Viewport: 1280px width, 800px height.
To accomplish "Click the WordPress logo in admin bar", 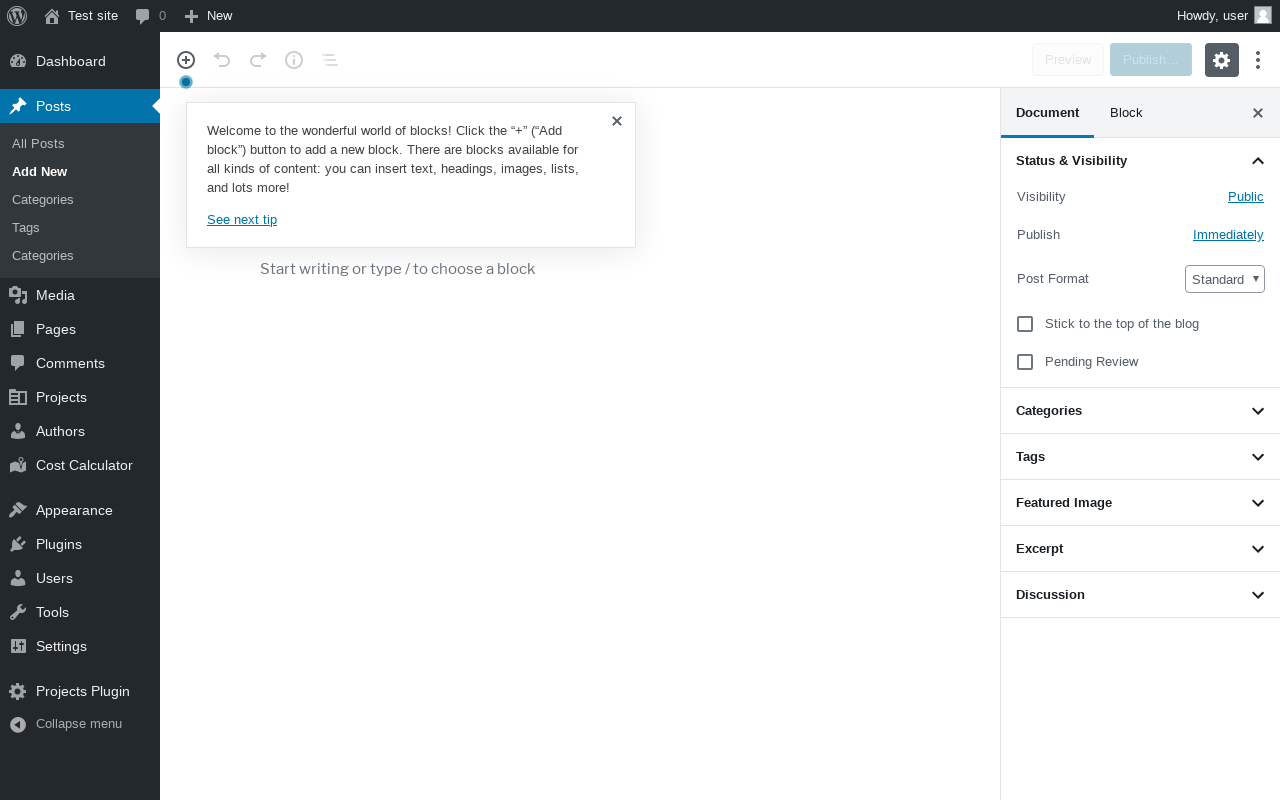I will pyautogui.click(x=17, y=16).
